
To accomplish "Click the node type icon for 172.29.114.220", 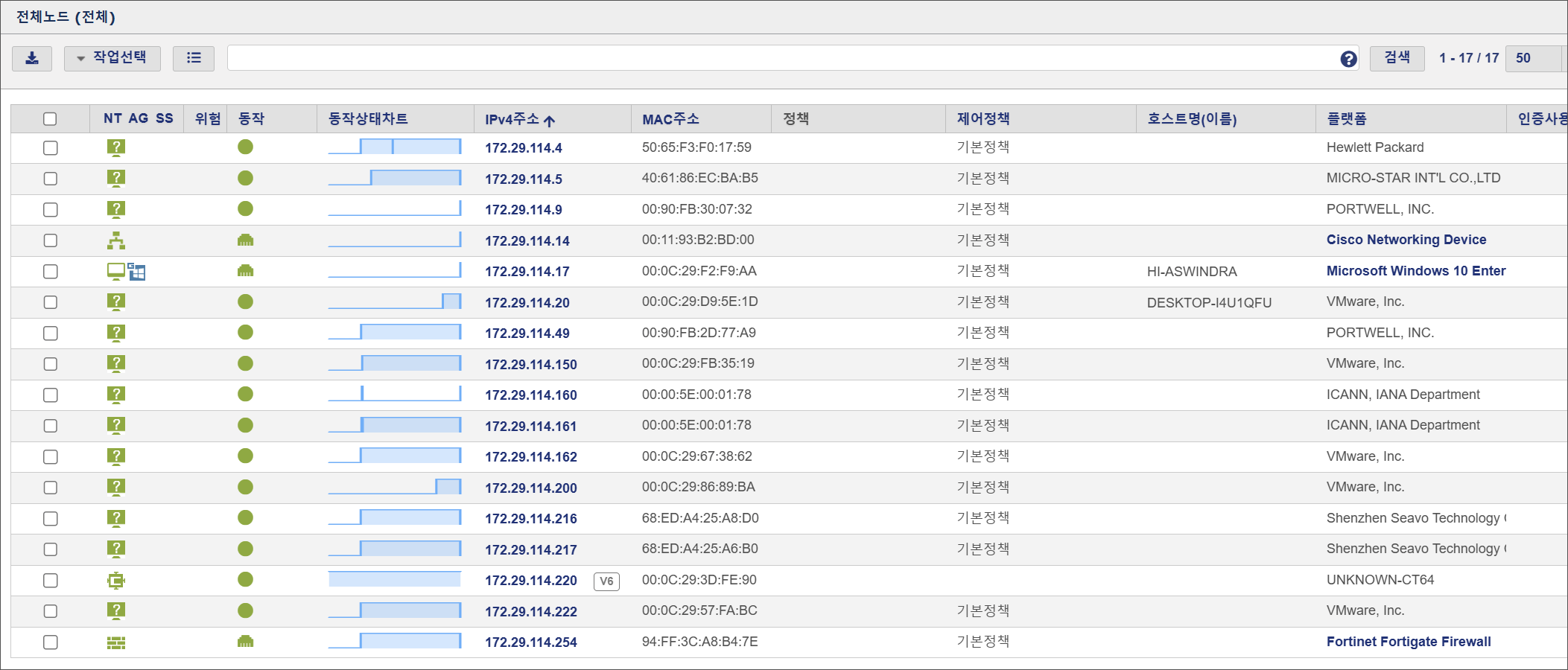I will [116, 581].
